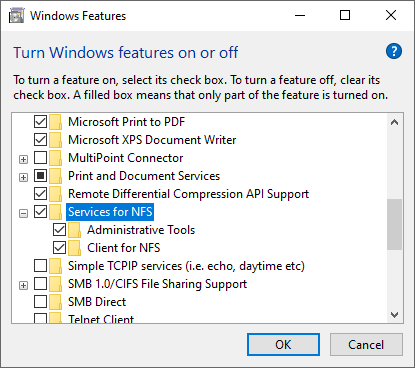
Task: Select Remote Differential Compression API Support label
Action: (188, 194)
